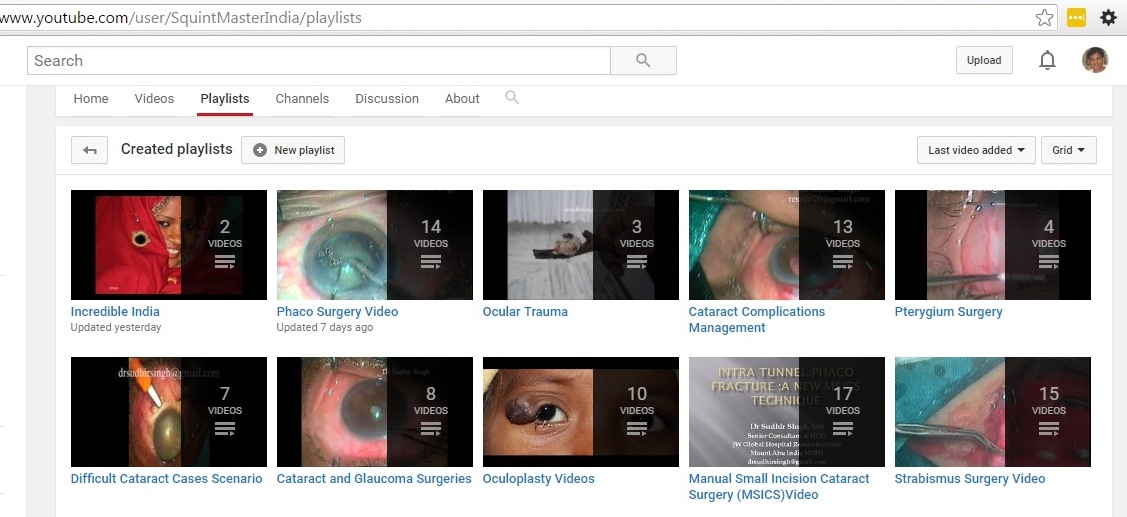Open the Oculoplasty Videos playlist link

pos(538,478)
